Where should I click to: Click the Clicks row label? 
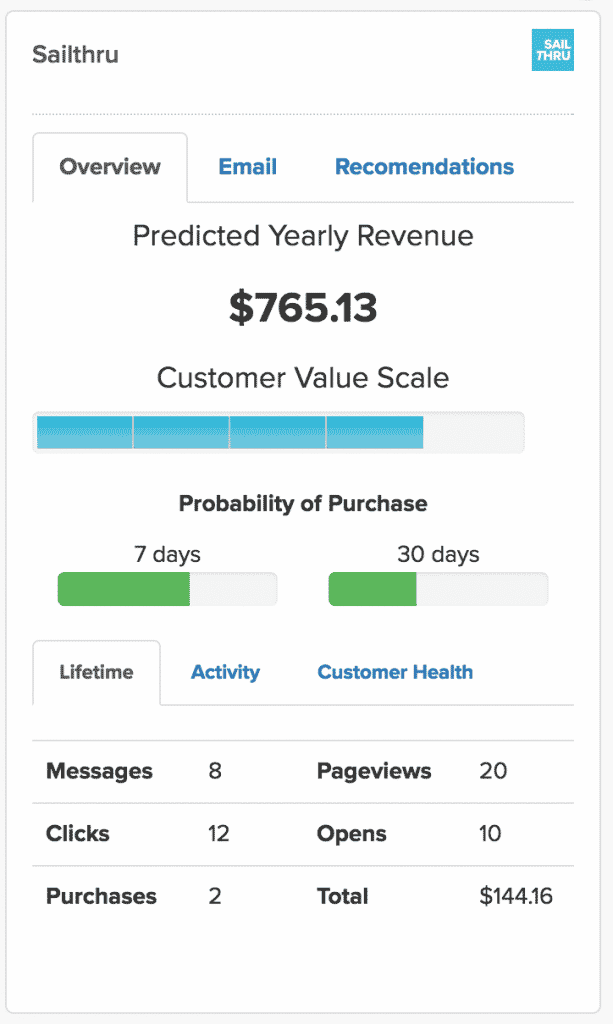pos(78,833)
